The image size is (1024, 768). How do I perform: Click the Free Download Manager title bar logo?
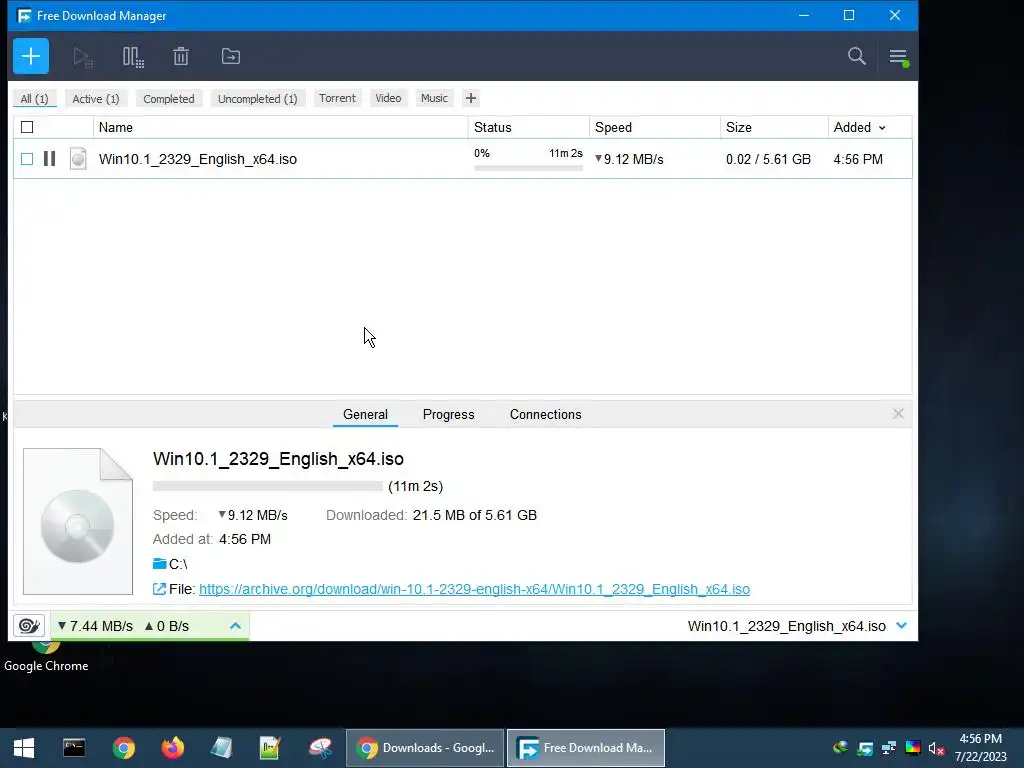point(24,16)
